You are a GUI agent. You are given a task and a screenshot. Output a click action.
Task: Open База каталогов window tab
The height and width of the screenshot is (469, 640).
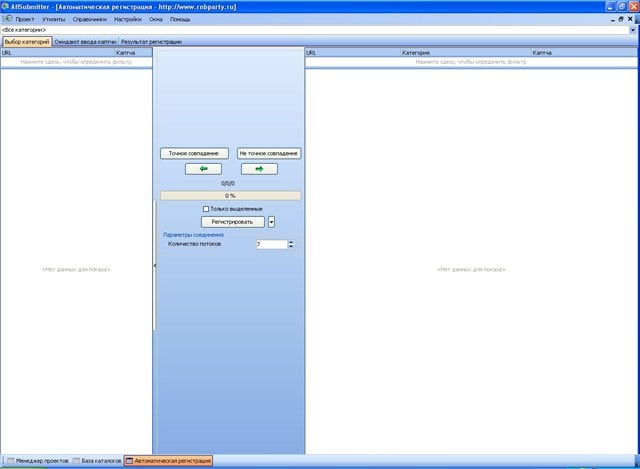click(x=98, y=461)
